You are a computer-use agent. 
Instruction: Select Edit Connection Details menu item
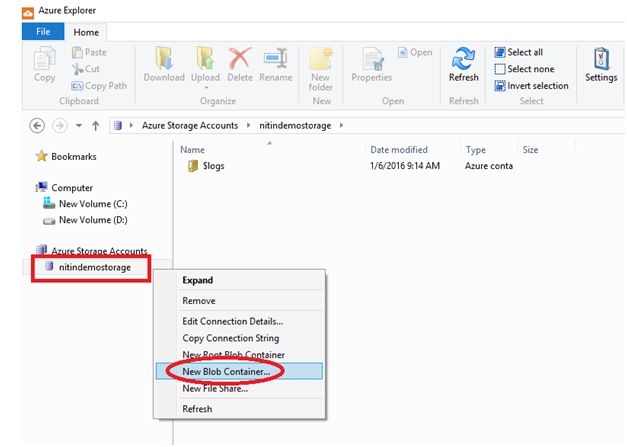239,321
